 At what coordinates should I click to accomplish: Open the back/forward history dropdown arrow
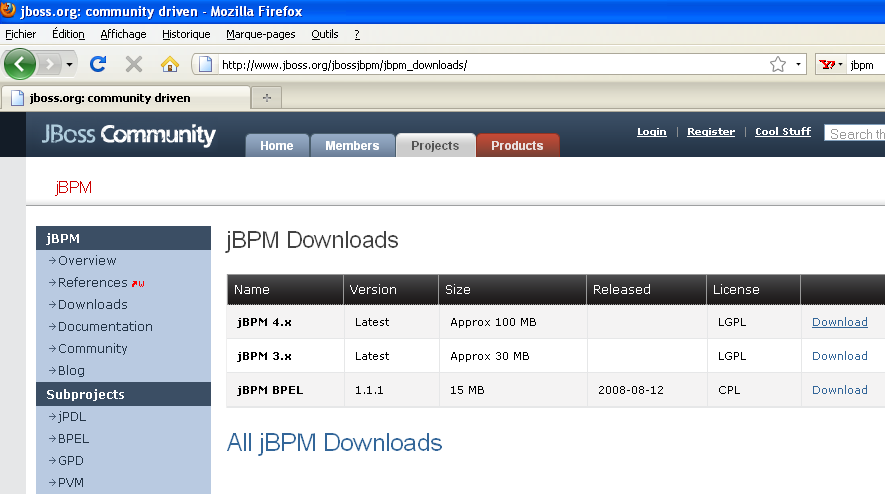(x=69, y=64)
